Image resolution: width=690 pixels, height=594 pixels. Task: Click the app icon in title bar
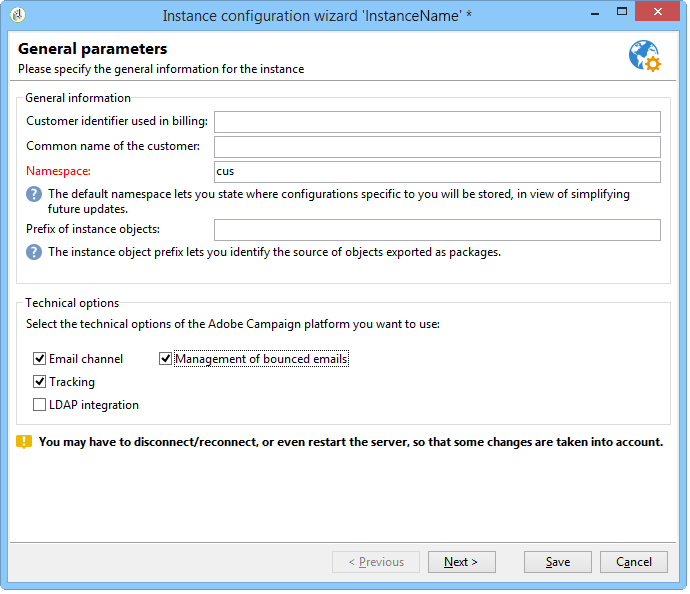pos(18,15)
